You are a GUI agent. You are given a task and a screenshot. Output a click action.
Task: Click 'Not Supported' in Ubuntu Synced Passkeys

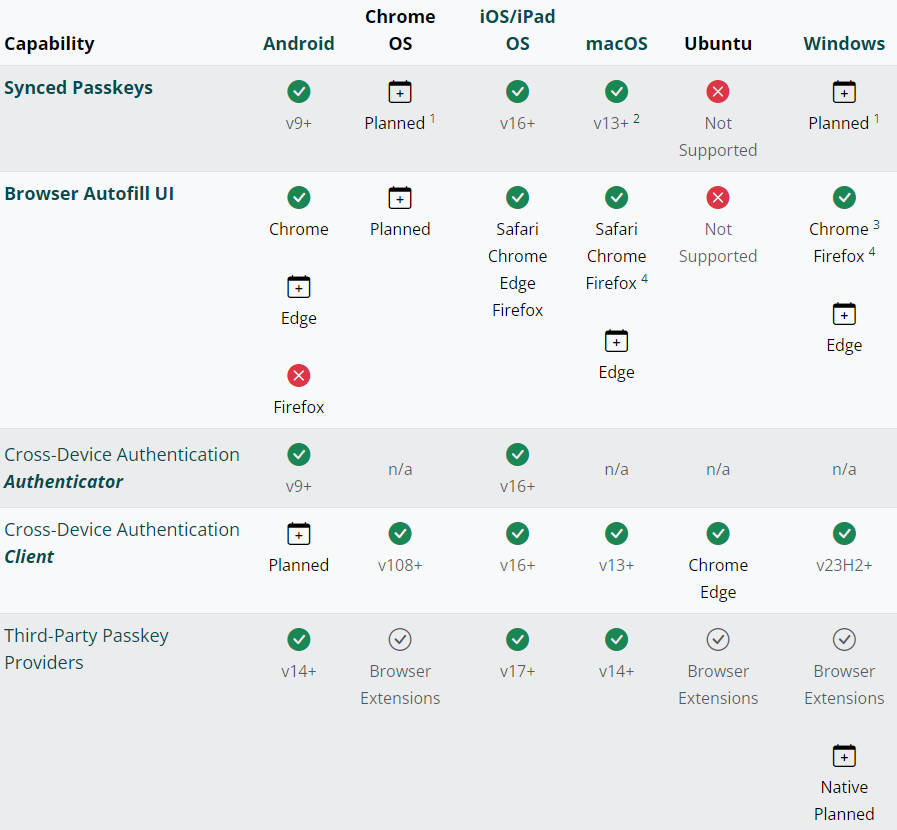pos(717,136)
